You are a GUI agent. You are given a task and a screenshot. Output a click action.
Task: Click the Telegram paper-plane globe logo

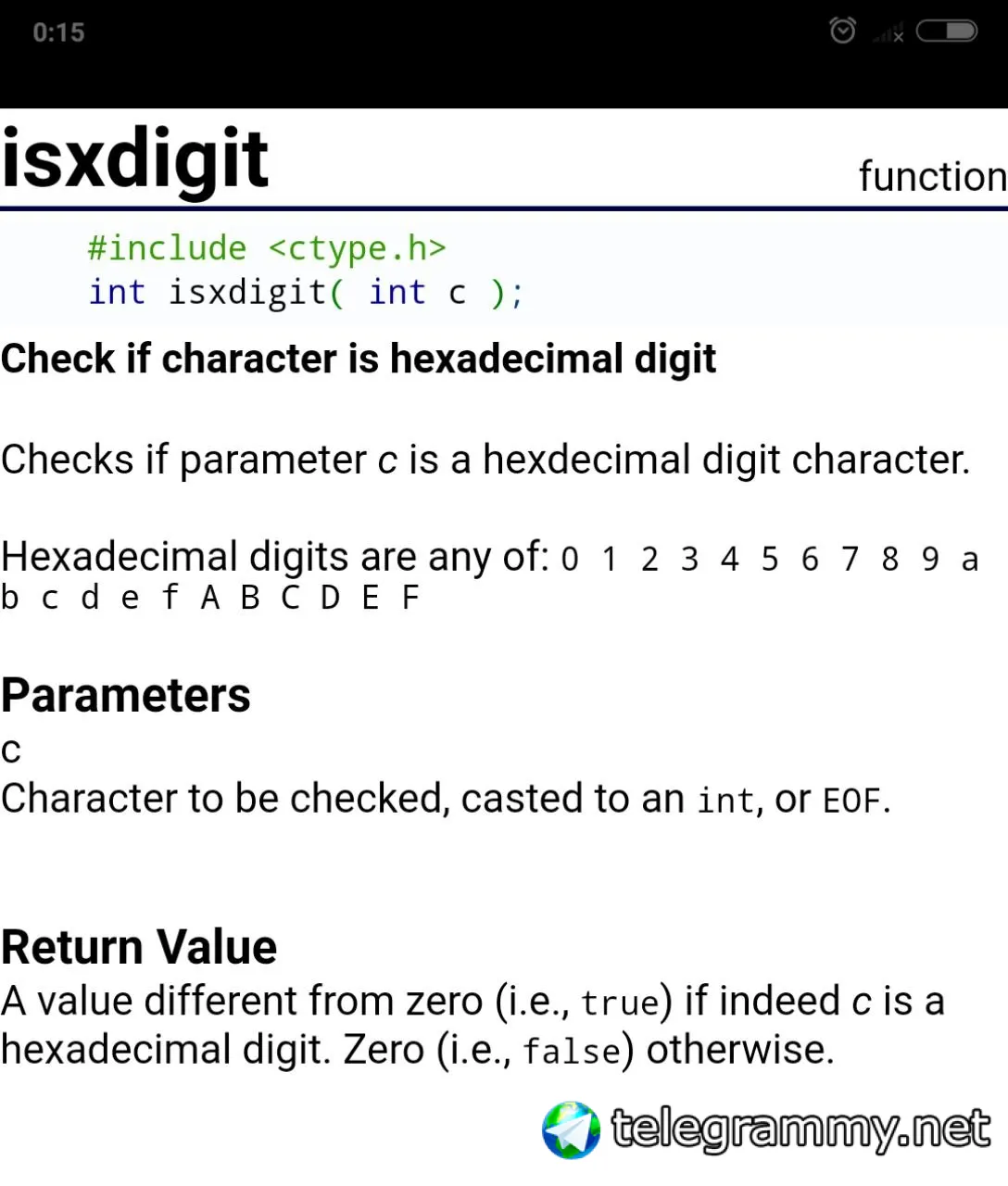point(572,1129)
